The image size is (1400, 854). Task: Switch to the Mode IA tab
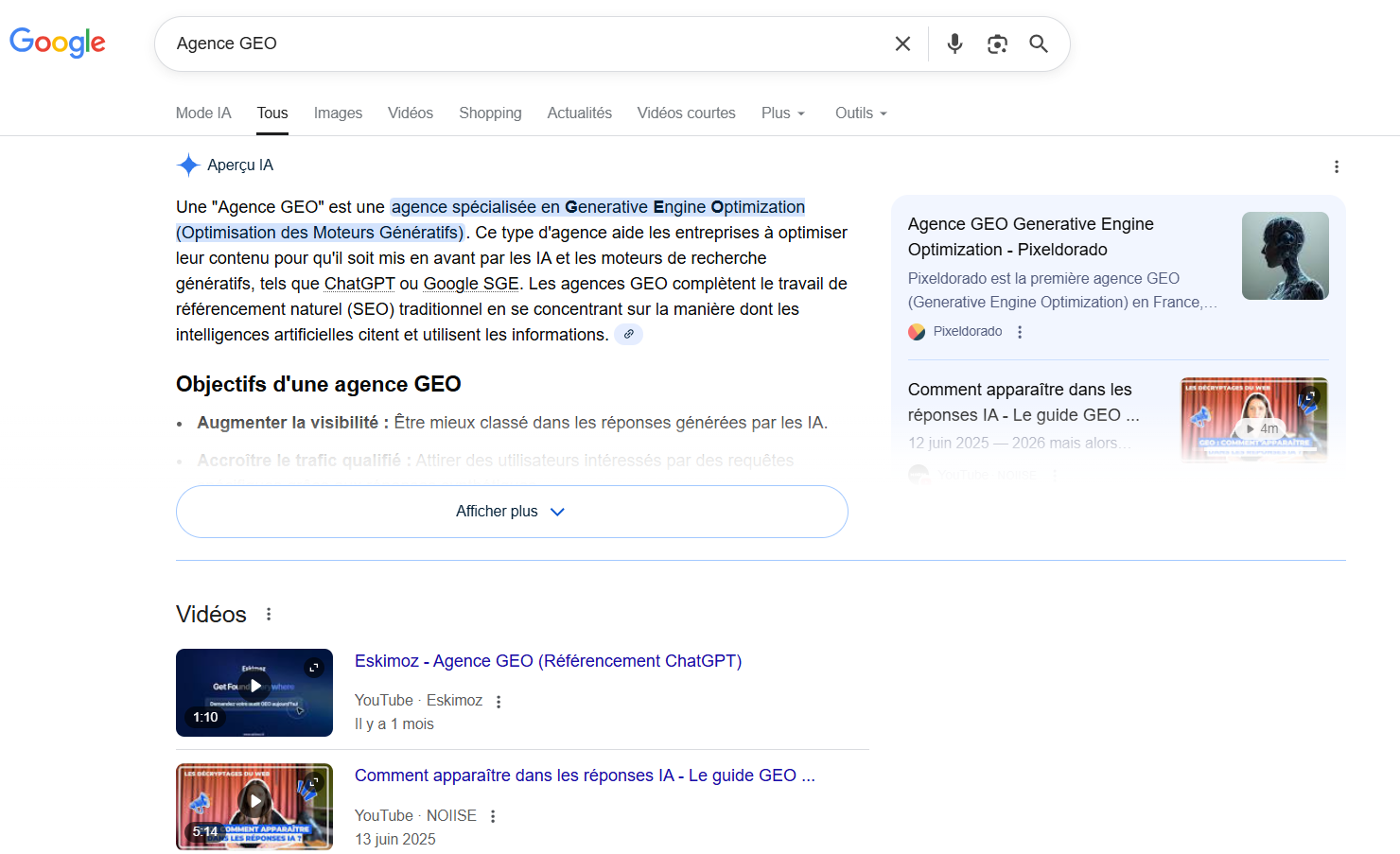[x=203, y=113]
